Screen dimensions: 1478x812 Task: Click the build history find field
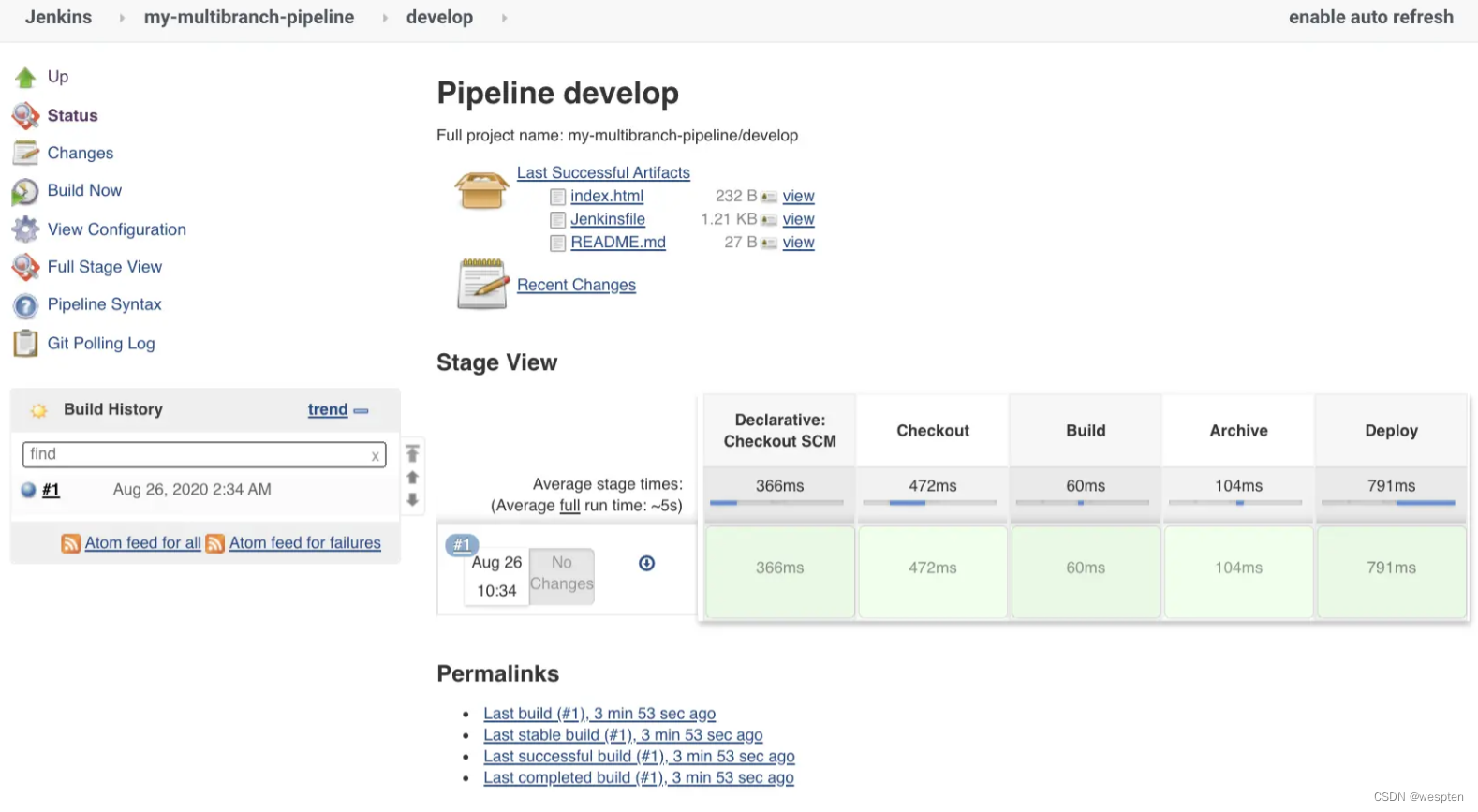[197, 454]
